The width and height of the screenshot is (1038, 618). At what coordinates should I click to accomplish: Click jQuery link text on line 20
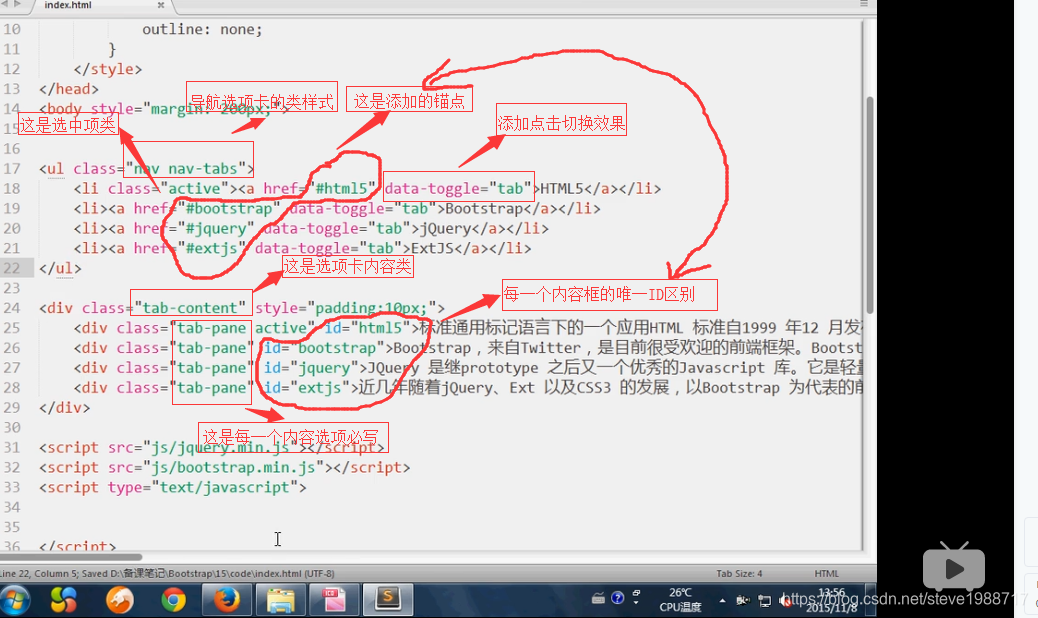pyautogui.click(x=445, y=228)
